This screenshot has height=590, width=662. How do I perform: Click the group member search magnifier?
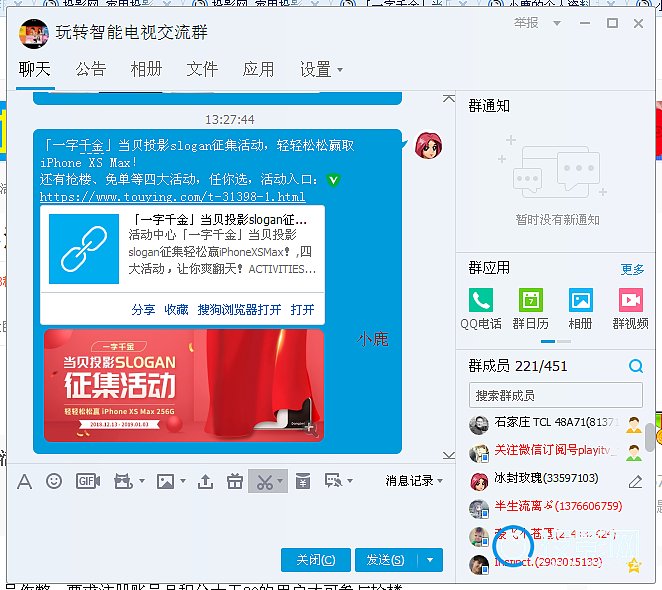635,366
